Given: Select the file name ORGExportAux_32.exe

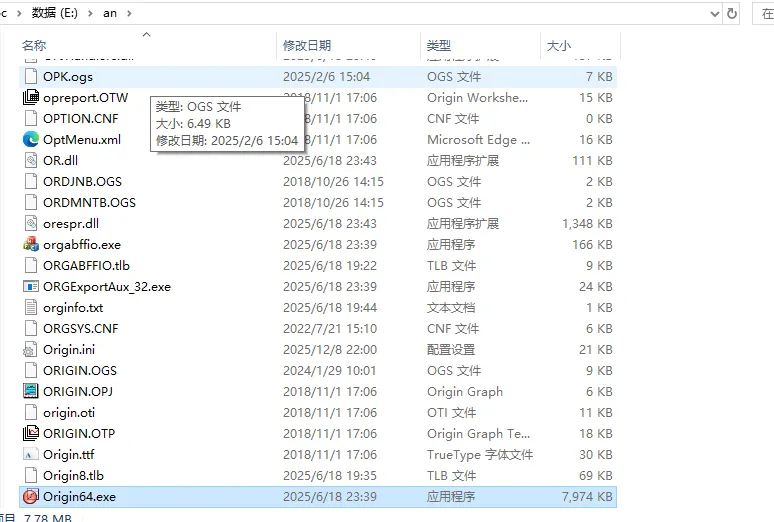Looking at the screenshot, I should click(107, 287).
